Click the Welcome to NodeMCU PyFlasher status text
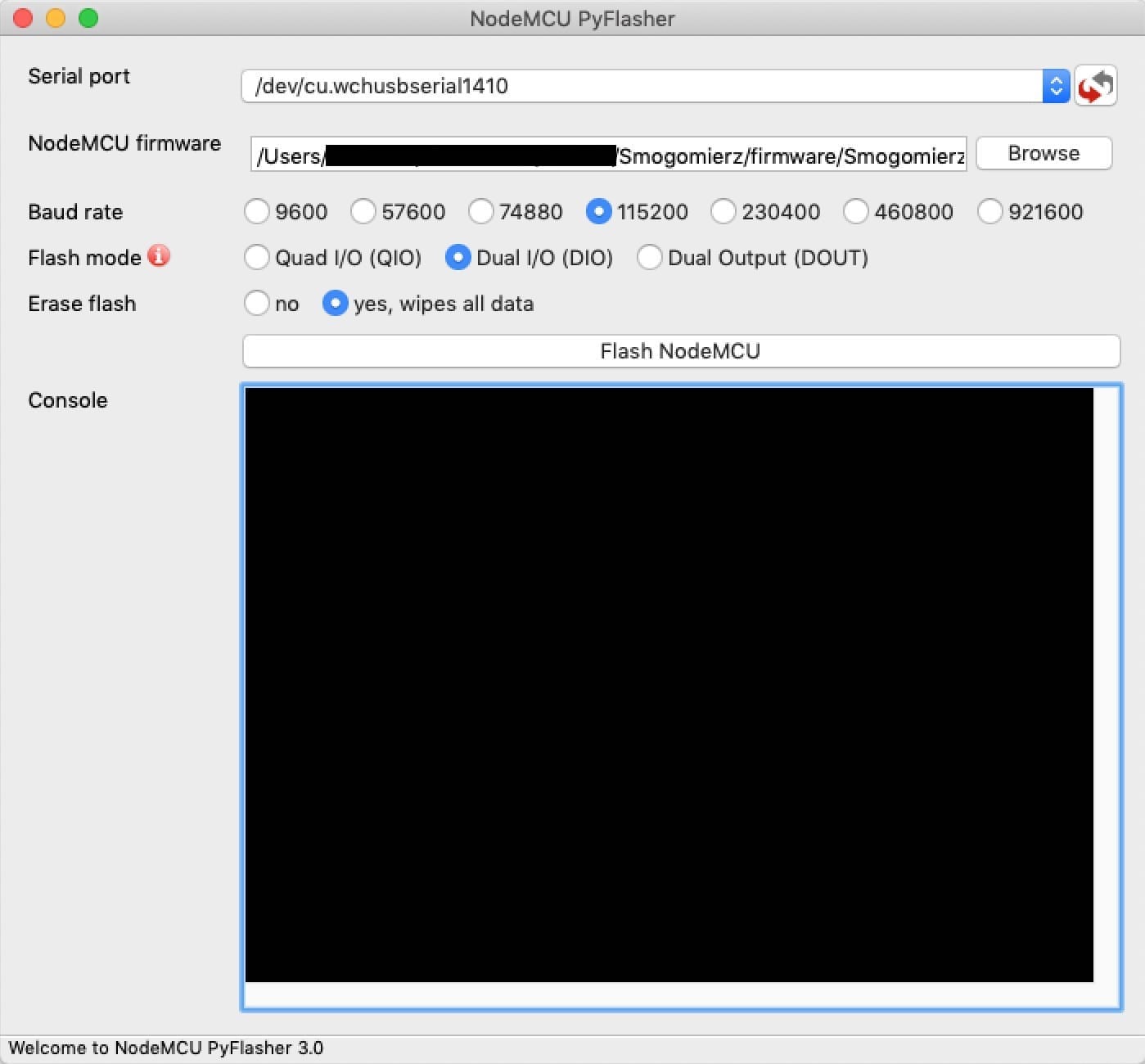The width and height of the screenshot is (1145, 1064). 166,1048
